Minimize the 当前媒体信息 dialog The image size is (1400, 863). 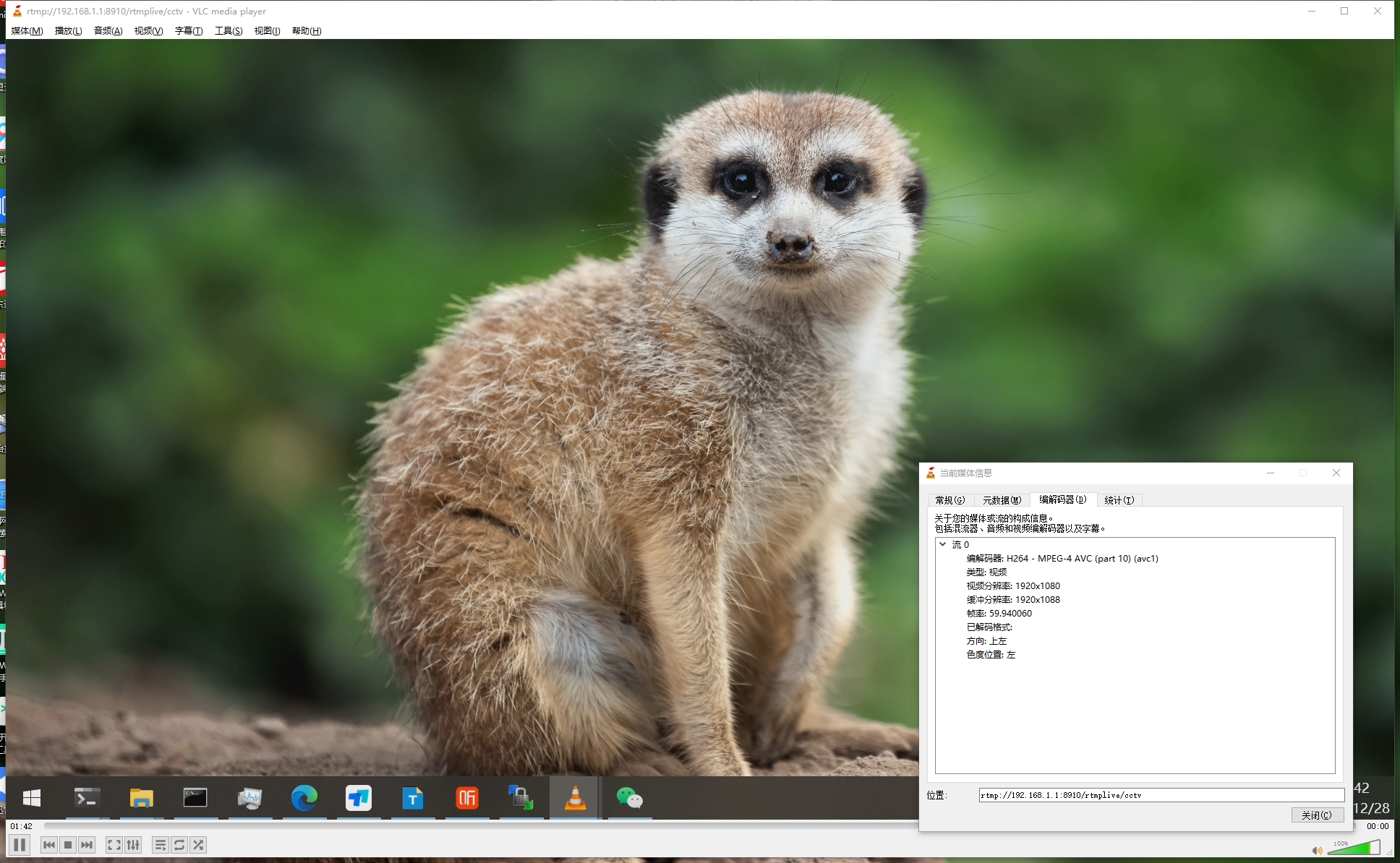pos(1271,473)
